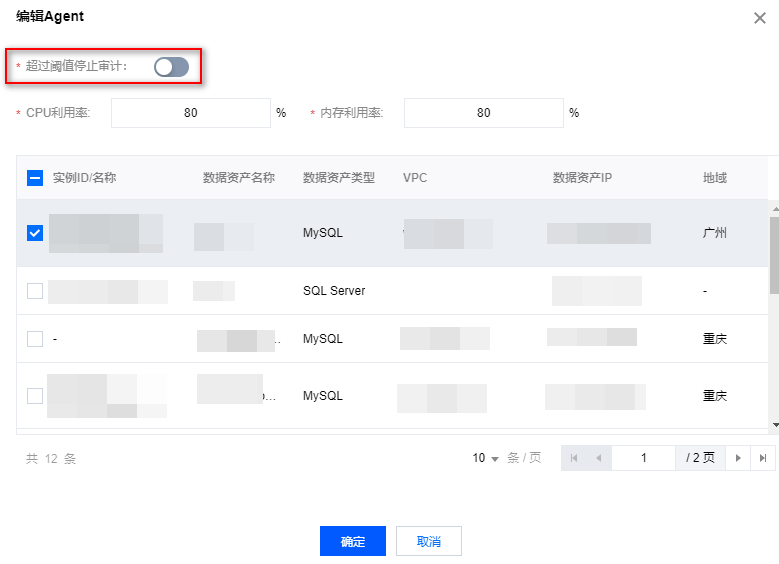Close the 编辑Agent dialog with X
Screen dimensions: 779x564
coord(759,18)
